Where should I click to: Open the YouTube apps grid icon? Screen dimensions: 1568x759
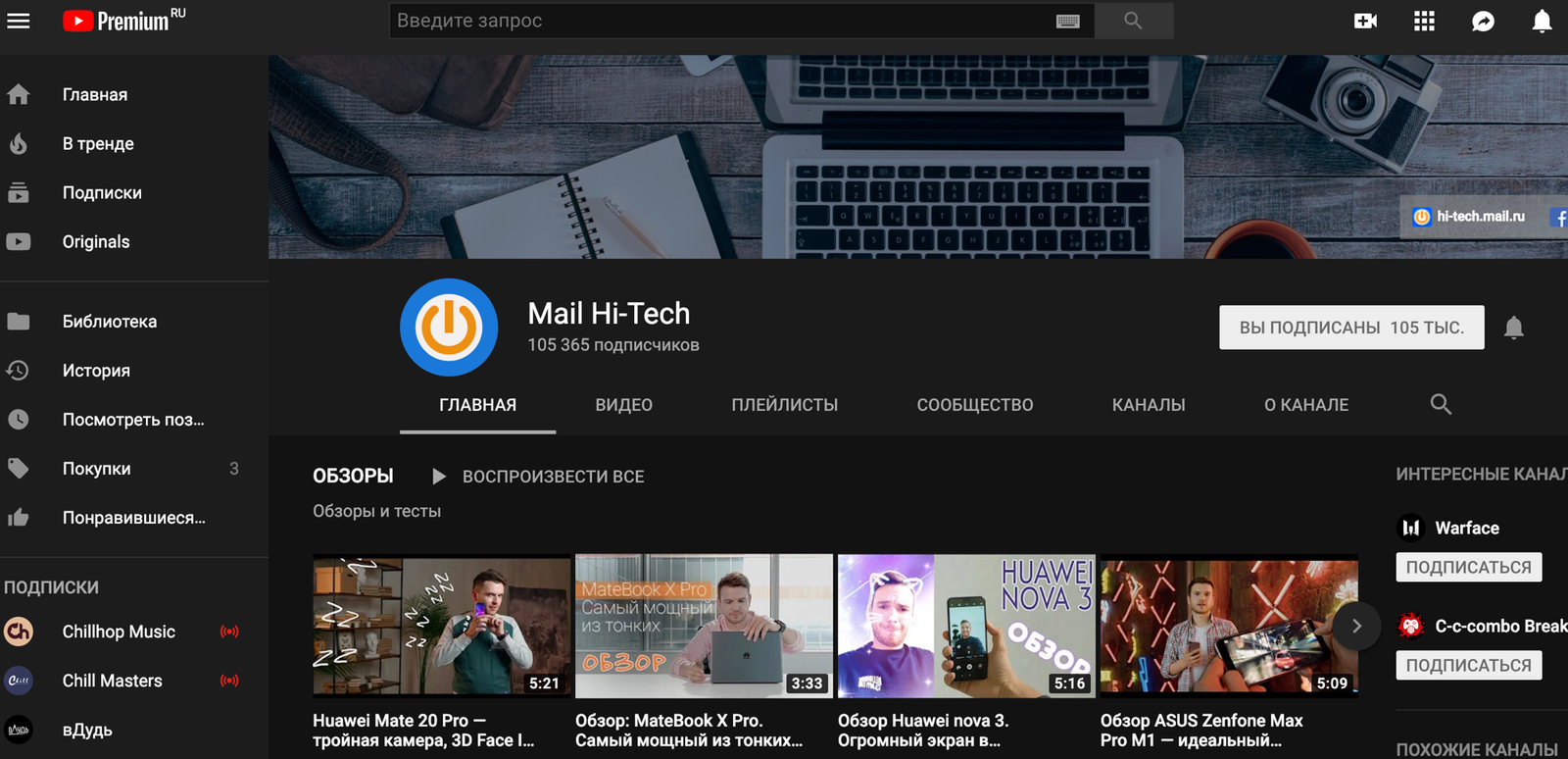(x=1424, y=21)
